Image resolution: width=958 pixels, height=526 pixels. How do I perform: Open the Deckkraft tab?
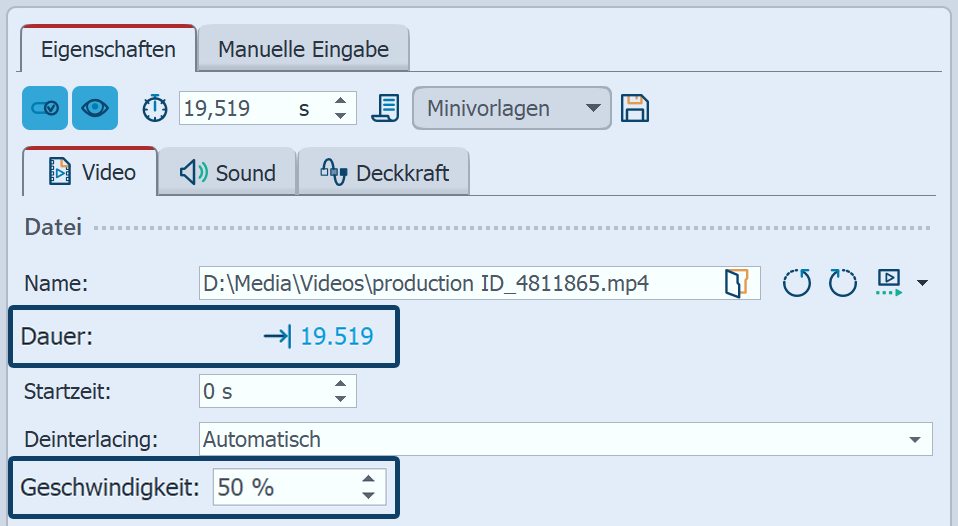[x=384, y=172]
